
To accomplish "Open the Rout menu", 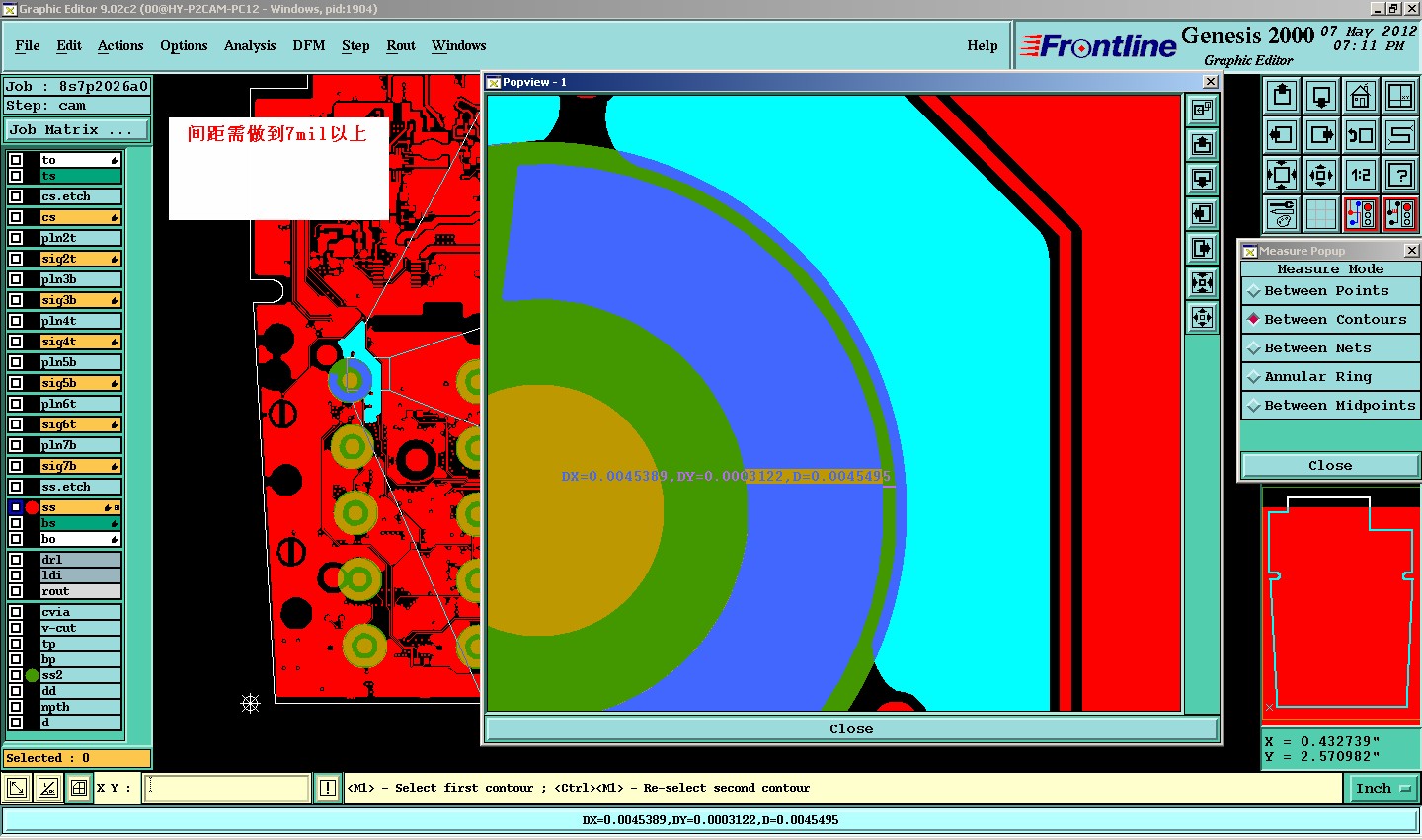I will click(401, 45).
